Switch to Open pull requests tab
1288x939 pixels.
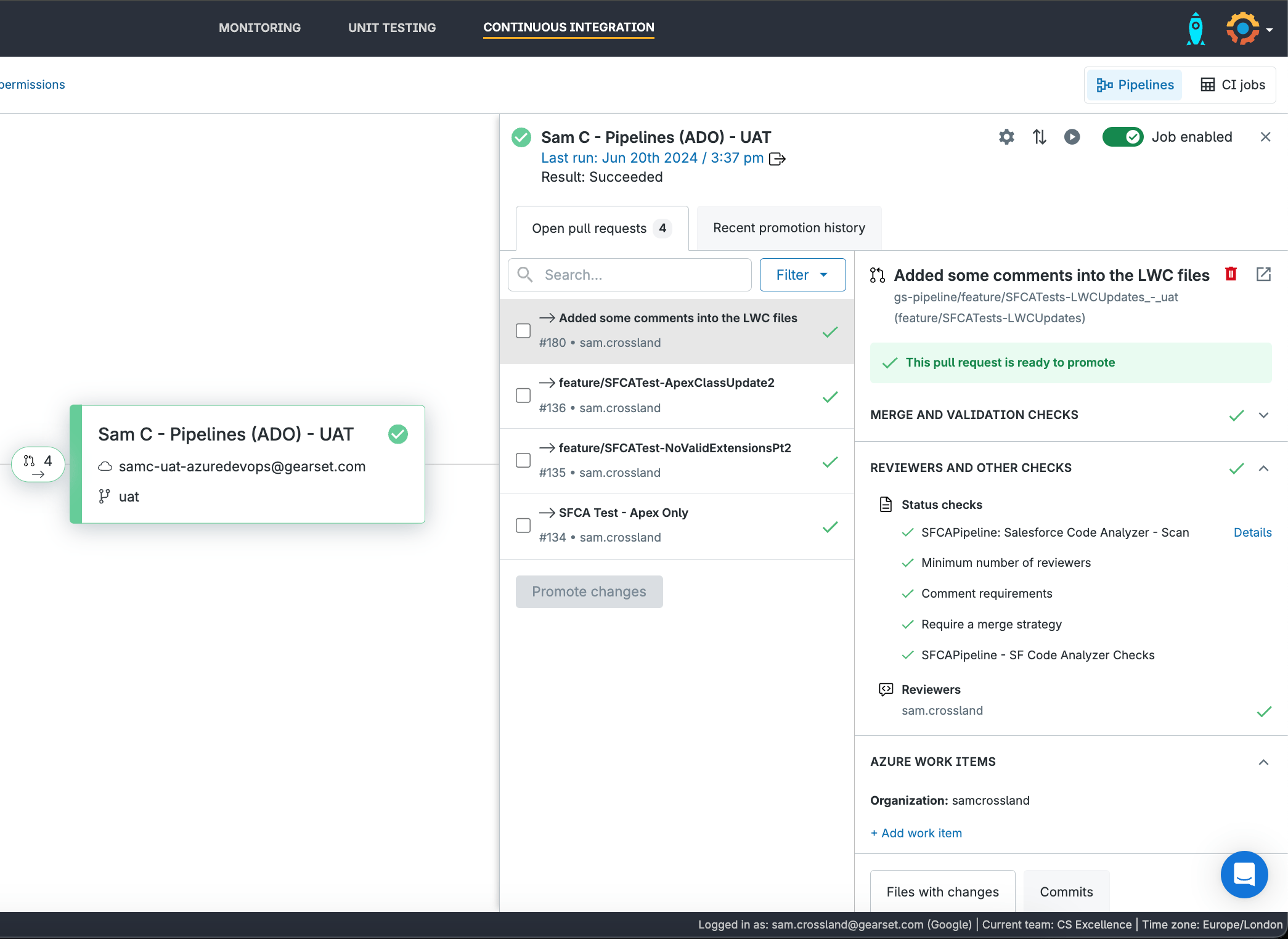coord(602,228)
